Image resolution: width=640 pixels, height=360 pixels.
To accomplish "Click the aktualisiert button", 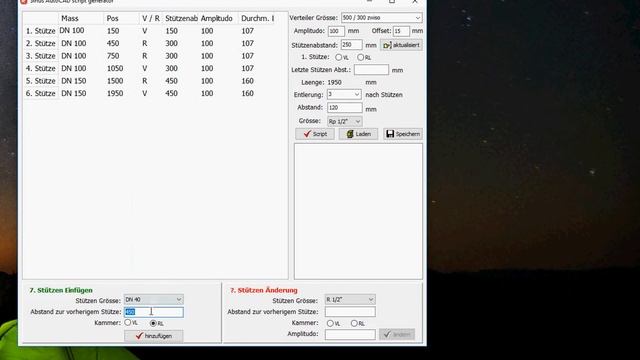I will (x=401, y=45).
